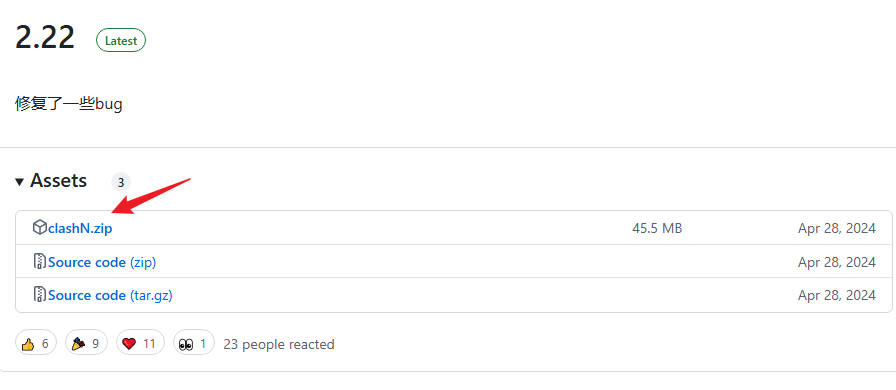
Task: Open the Source code (tar.gz) link
Action: point(110,296)
